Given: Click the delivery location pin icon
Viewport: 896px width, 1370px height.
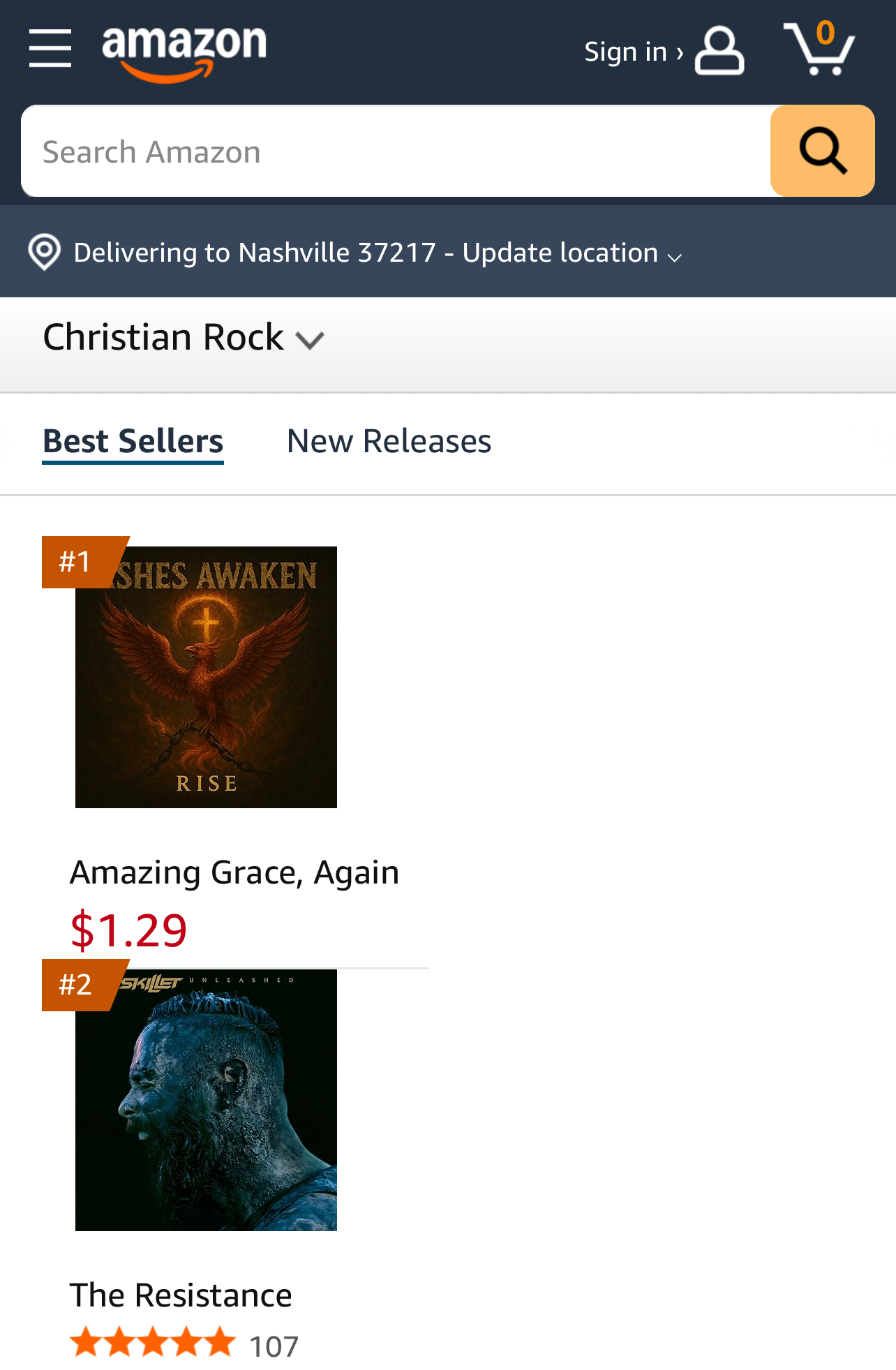Looking at the screenshot, I should pos(45,252).
